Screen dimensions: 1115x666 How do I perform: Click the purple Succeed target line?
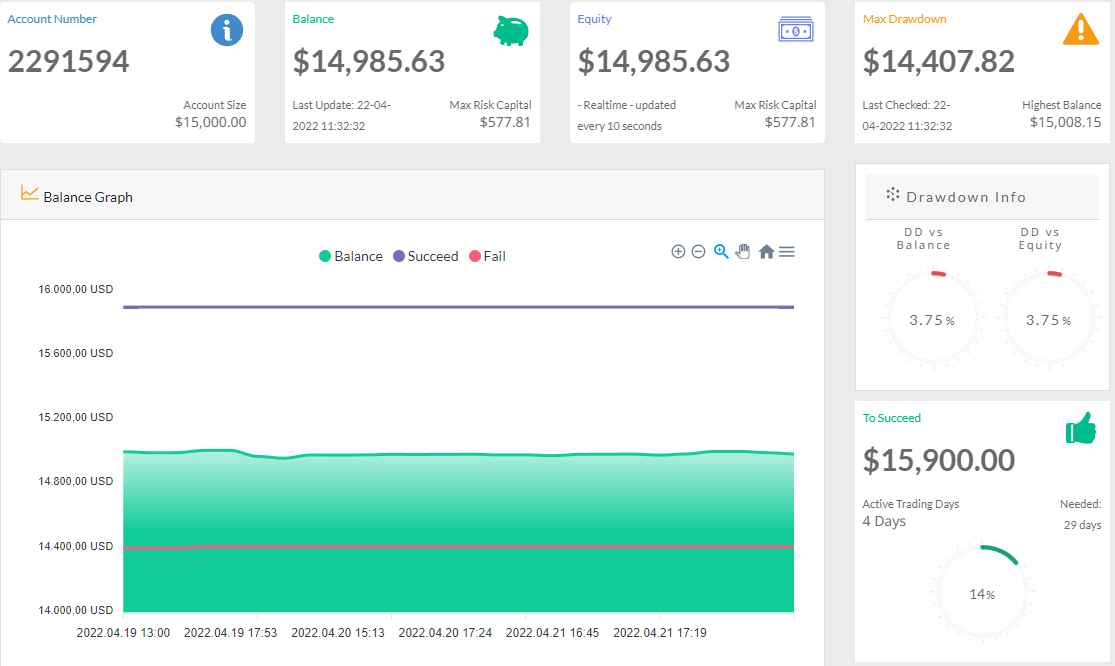tap(459, 307)
